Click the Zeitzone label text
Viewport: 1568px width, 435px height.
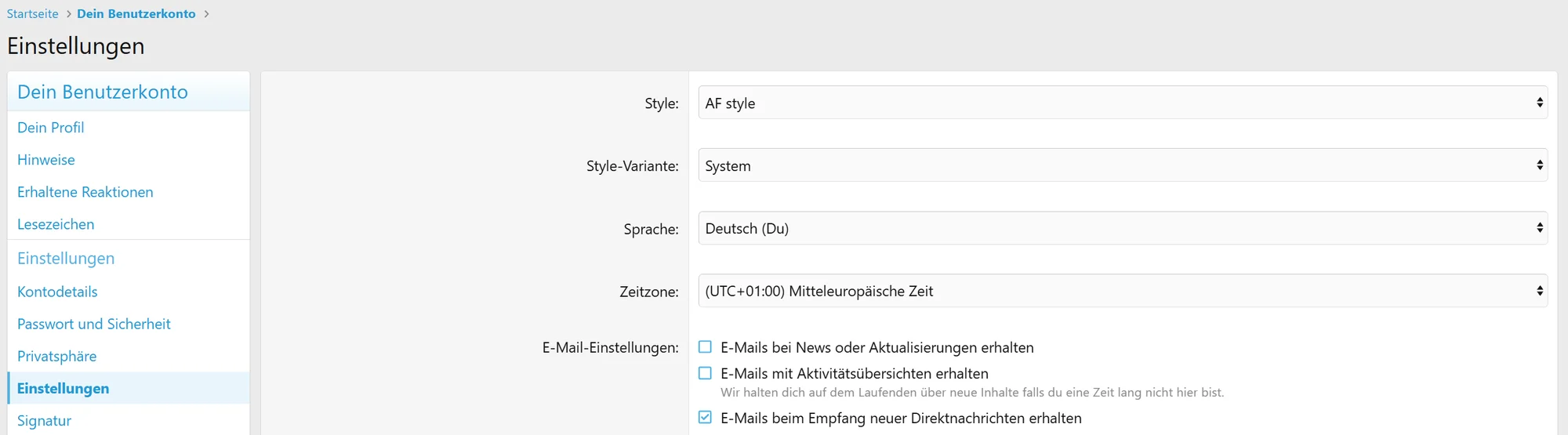649,292
